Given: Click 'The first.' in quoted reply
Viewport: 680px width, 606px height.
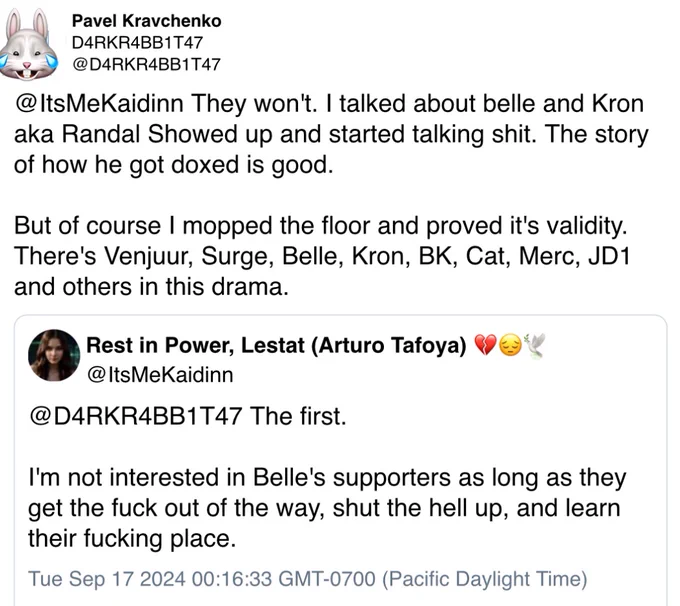Looking at the screenshot, I should tap(298, 416).
